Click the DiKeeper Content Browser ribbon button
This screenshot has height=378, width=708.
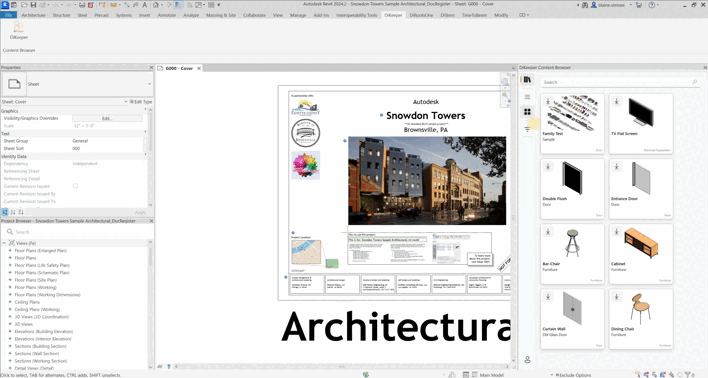[19, 30]
